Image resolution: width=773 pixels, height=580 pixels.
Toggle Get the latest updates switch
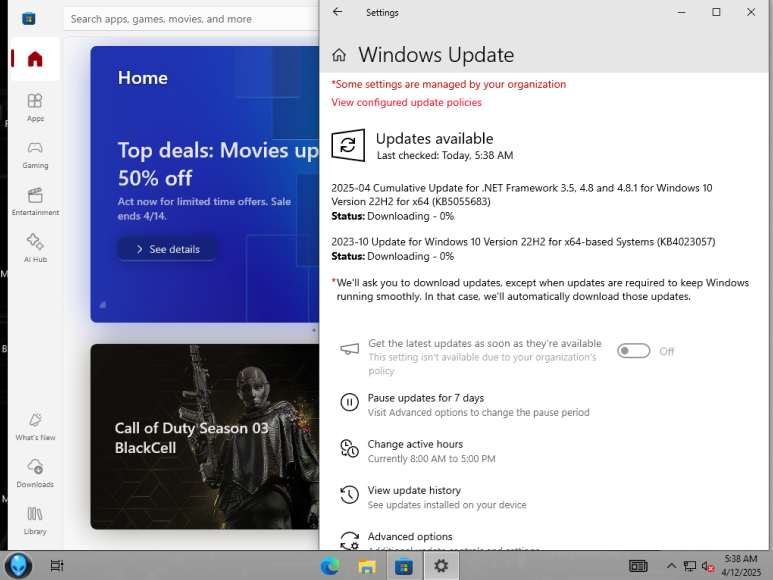point(634,351)
